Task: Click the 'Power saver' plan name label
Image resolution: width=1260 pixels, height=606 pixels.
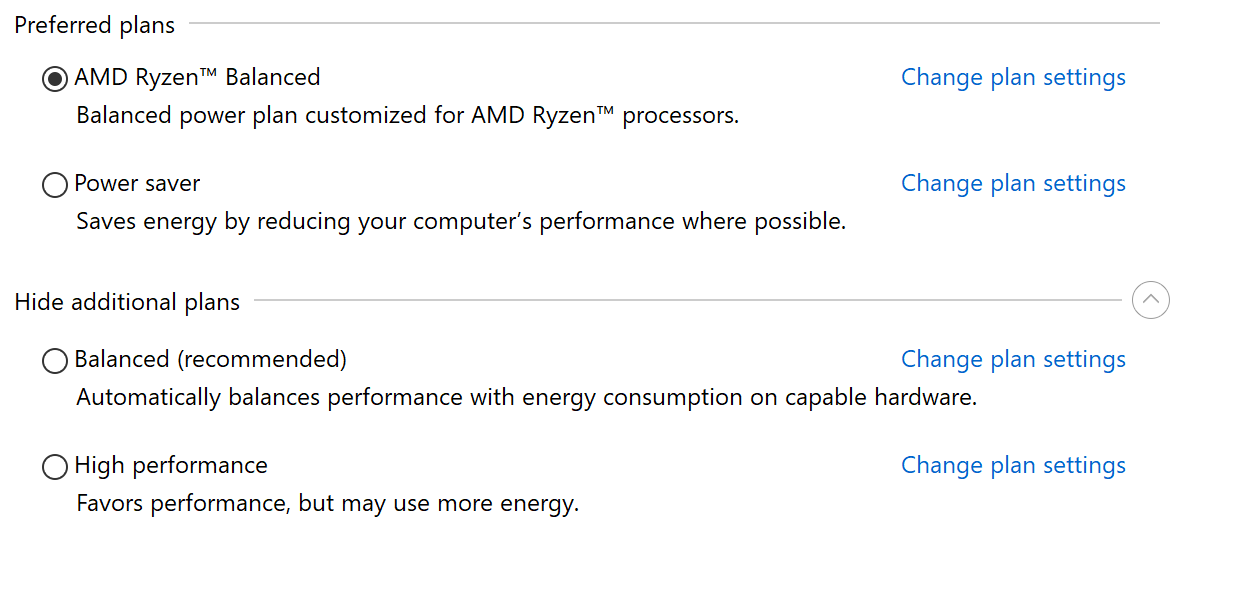Action: click(x=137, y=184)
